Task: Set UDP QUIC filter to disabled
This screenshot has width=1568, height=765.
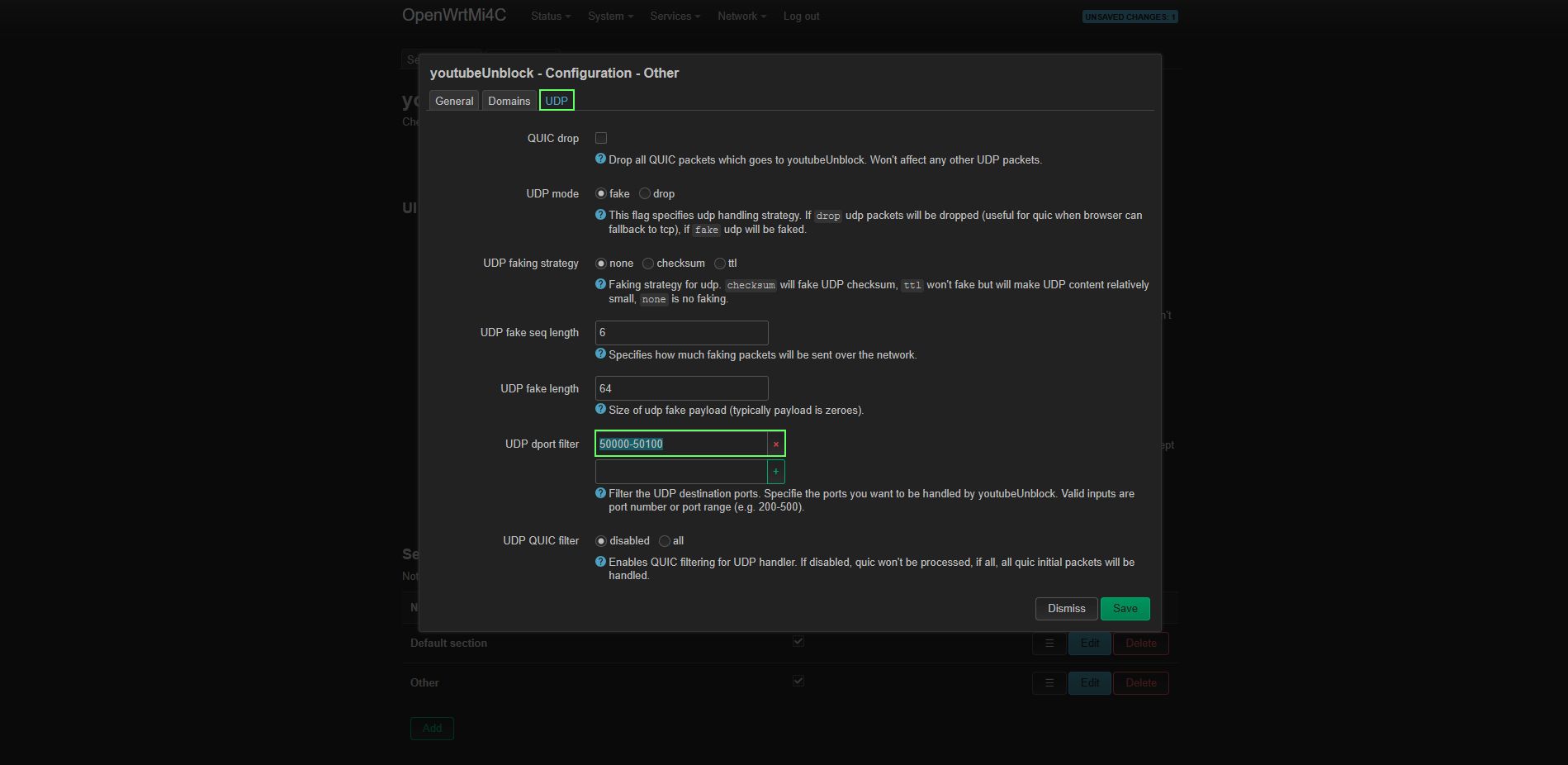Action: [x=601, y=541]
